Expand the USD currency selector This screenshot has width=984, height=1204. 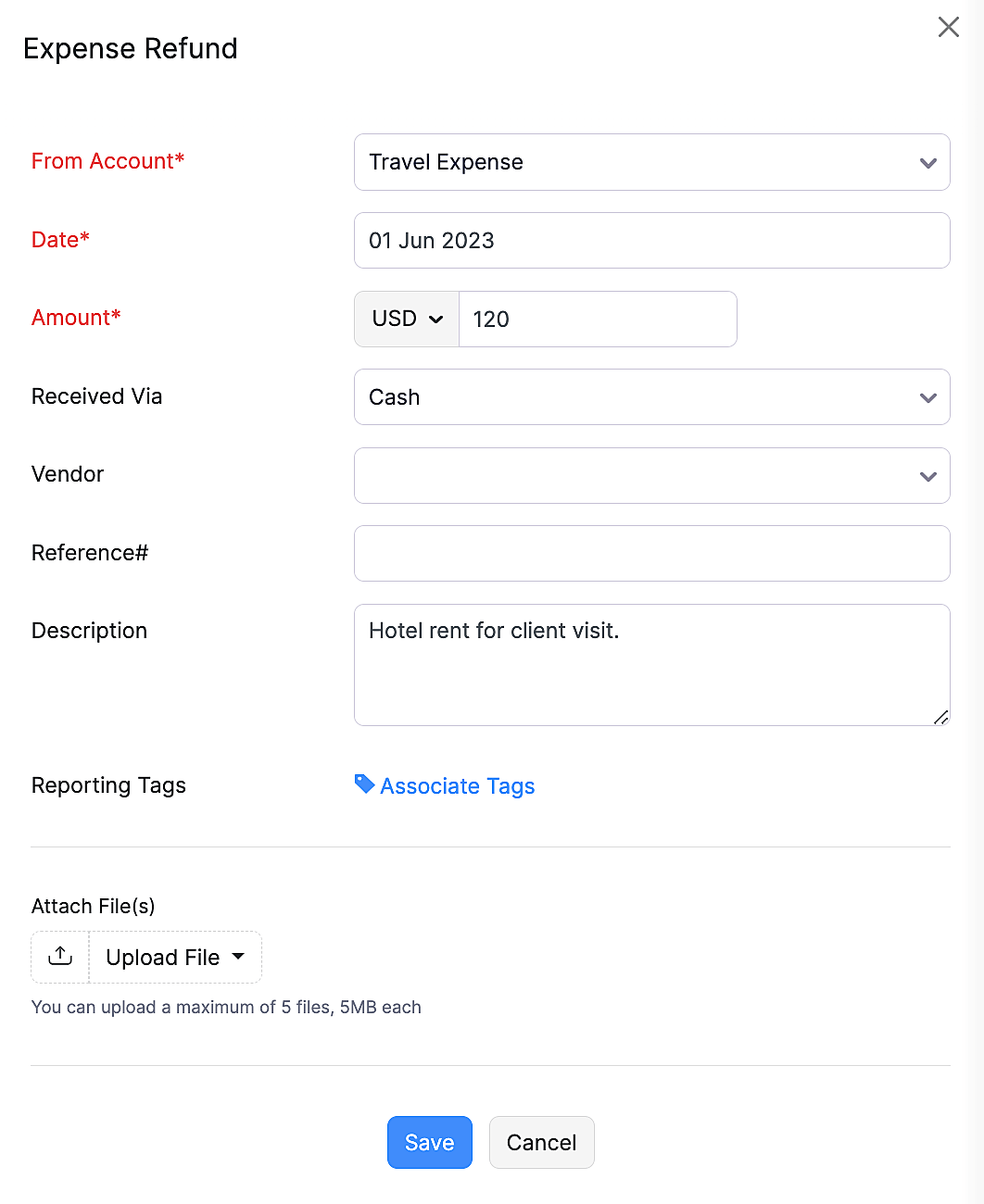[x=407, y=320]
